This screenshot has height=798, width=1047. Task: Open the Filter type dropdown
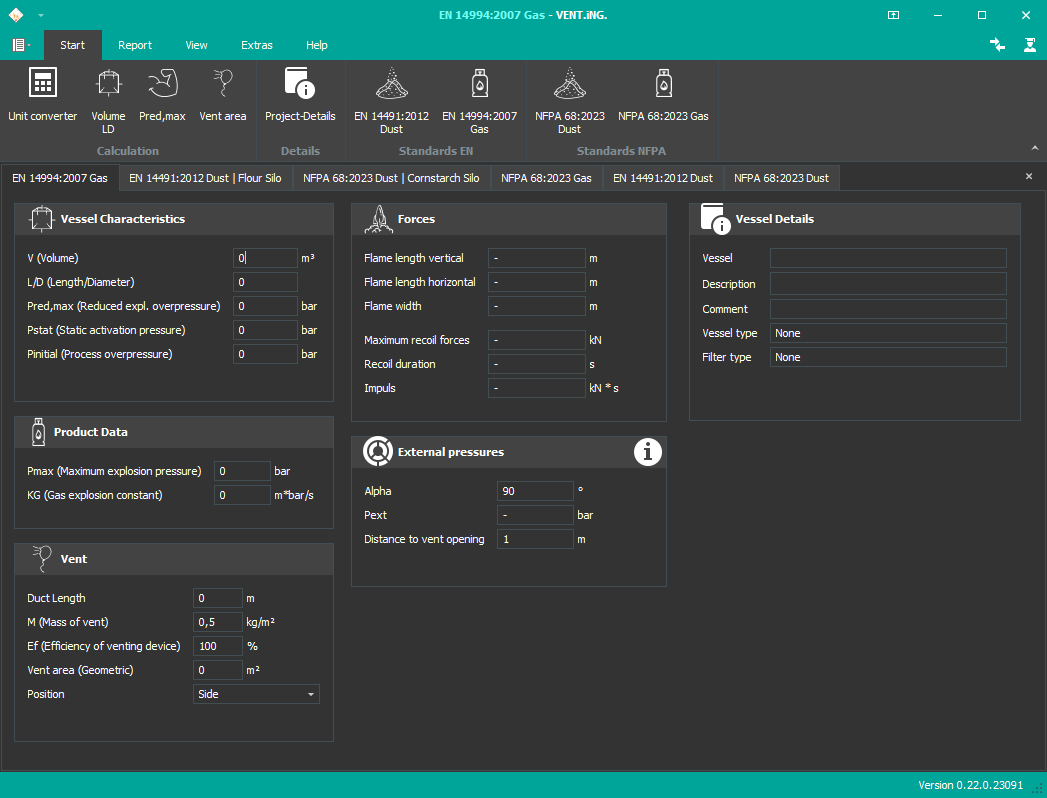pyautogui.click(x=887, y=357)
